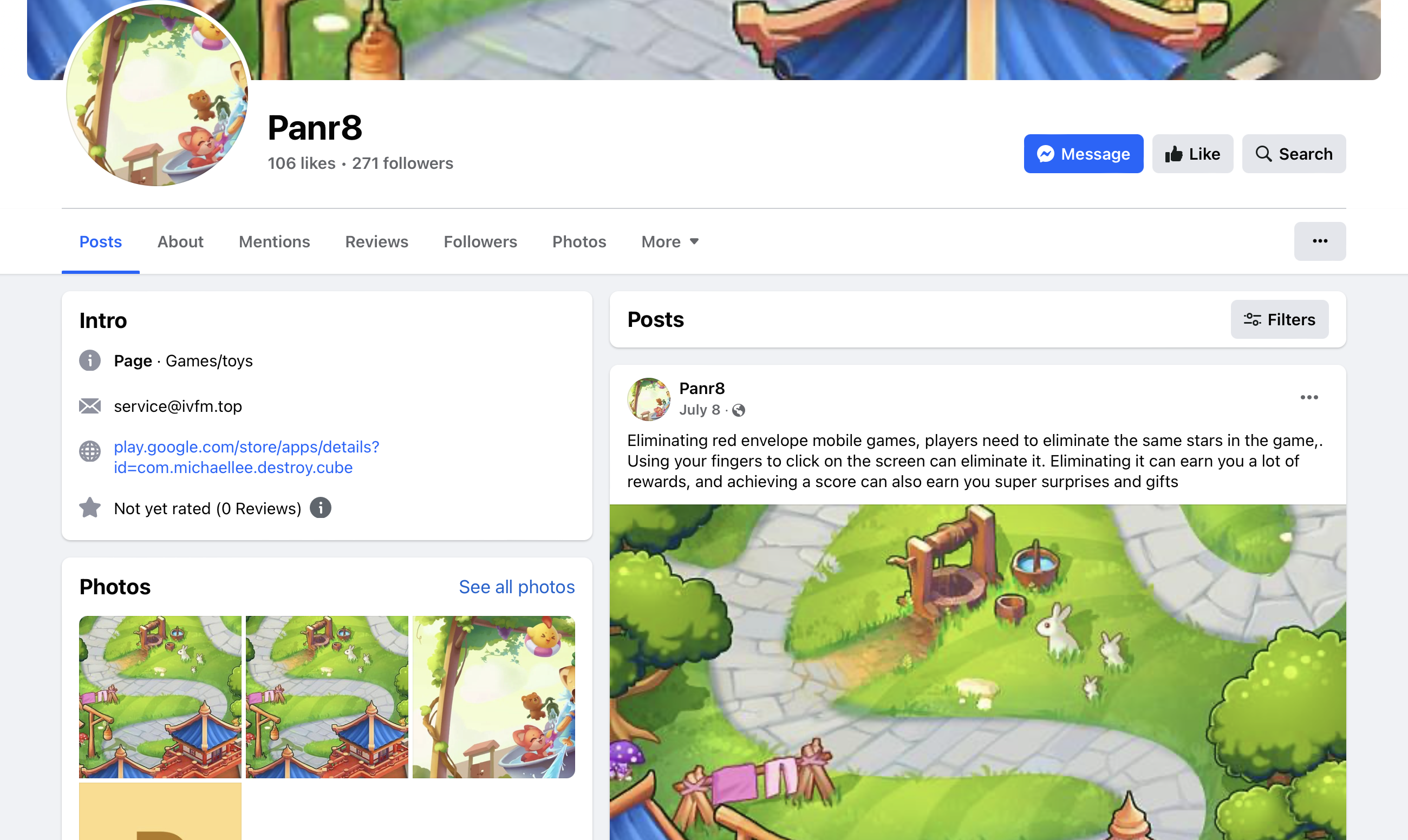The image size is (1408, 840).
Task: Click the info icon beside Not yet rated
Action: tap(321, 508)
